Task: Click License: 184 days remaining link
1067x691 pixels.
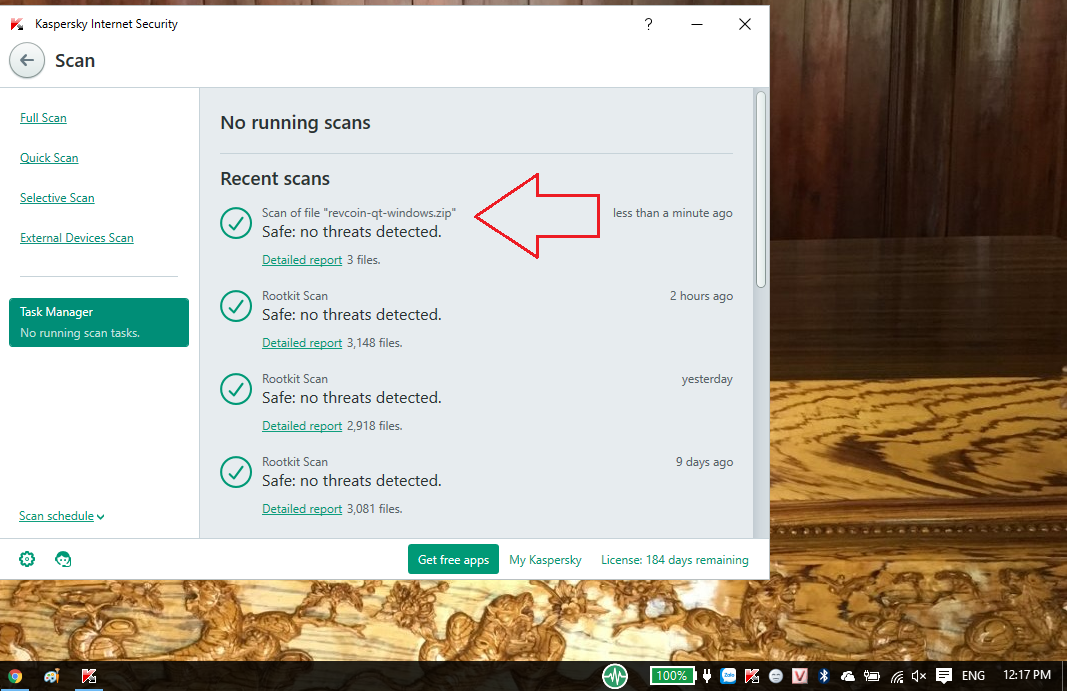Action: 674,560
